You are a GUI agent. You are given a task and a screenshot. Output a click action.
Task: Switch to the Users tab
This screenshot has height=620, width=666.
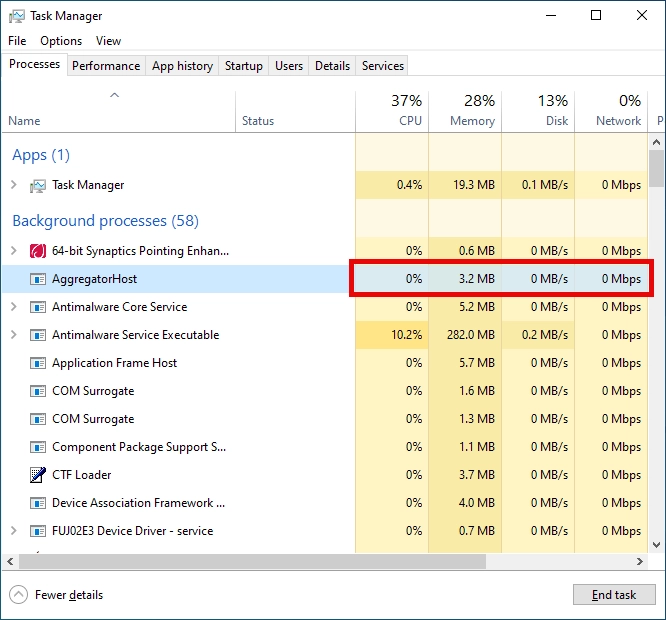289,66
